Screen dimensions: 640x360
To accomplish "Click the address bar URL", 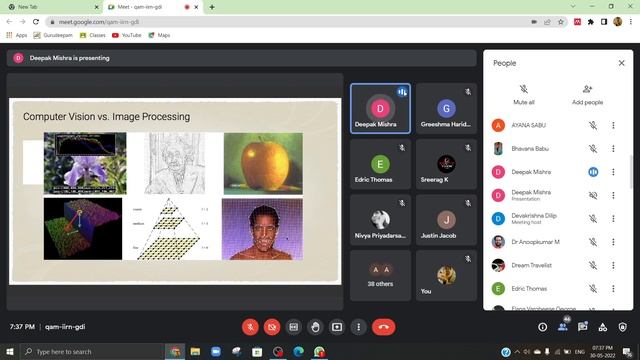I will pos(99,22).
